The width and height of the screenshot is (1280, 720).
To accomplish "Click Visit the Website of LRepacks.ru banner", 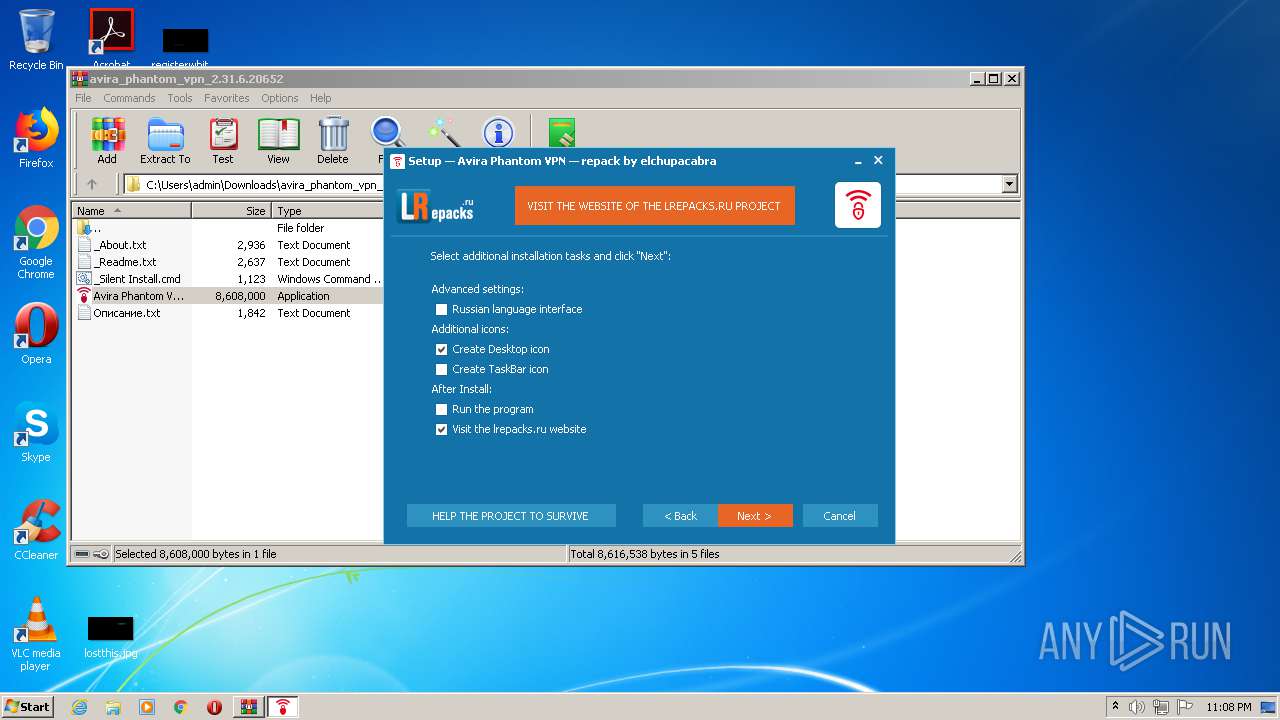I will click(x=655, y=206).
